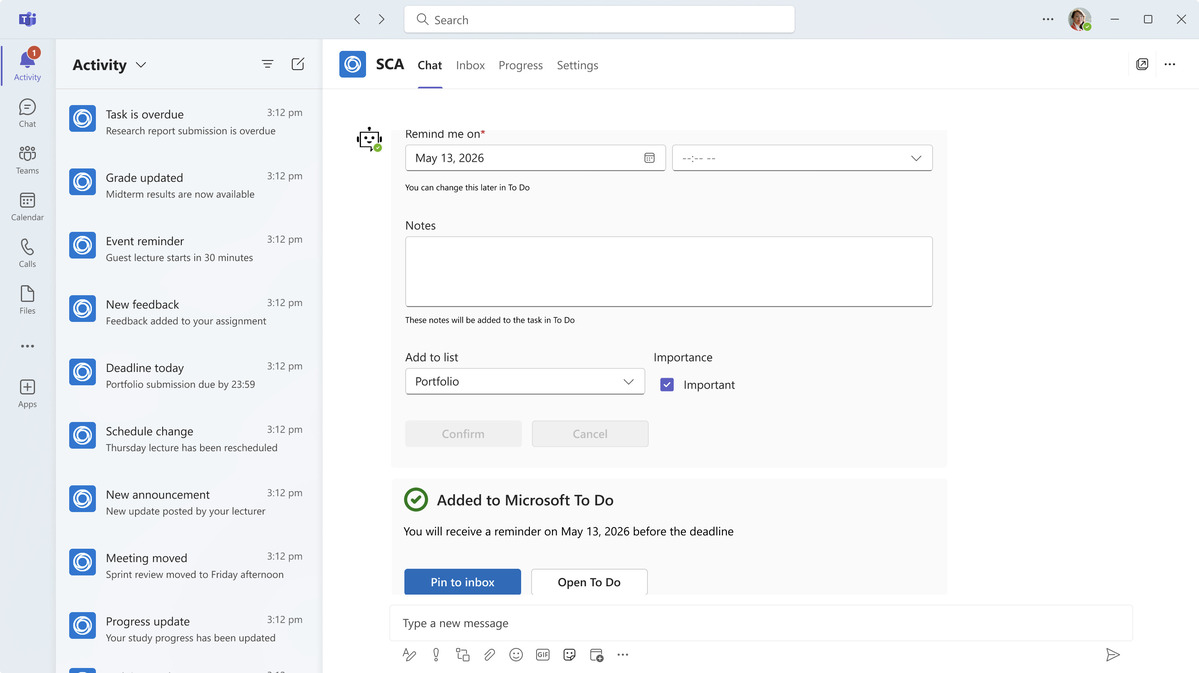Click the filter activity icon
This screenshot has height=673, width=1199.
coord(268,64)
